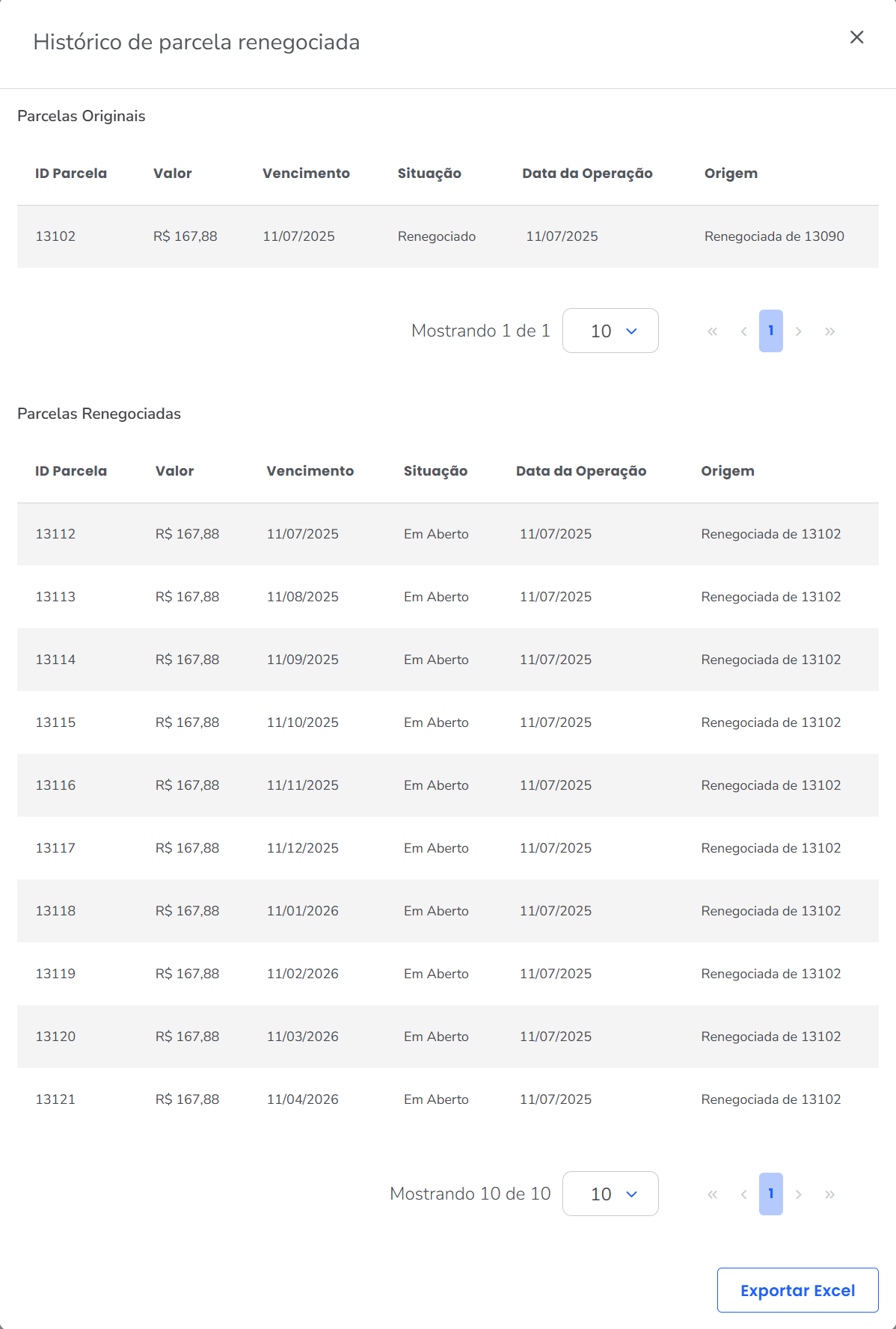
Task: Go to next page in Parcelas Originais pagination
Action: [x=799, y=331]
